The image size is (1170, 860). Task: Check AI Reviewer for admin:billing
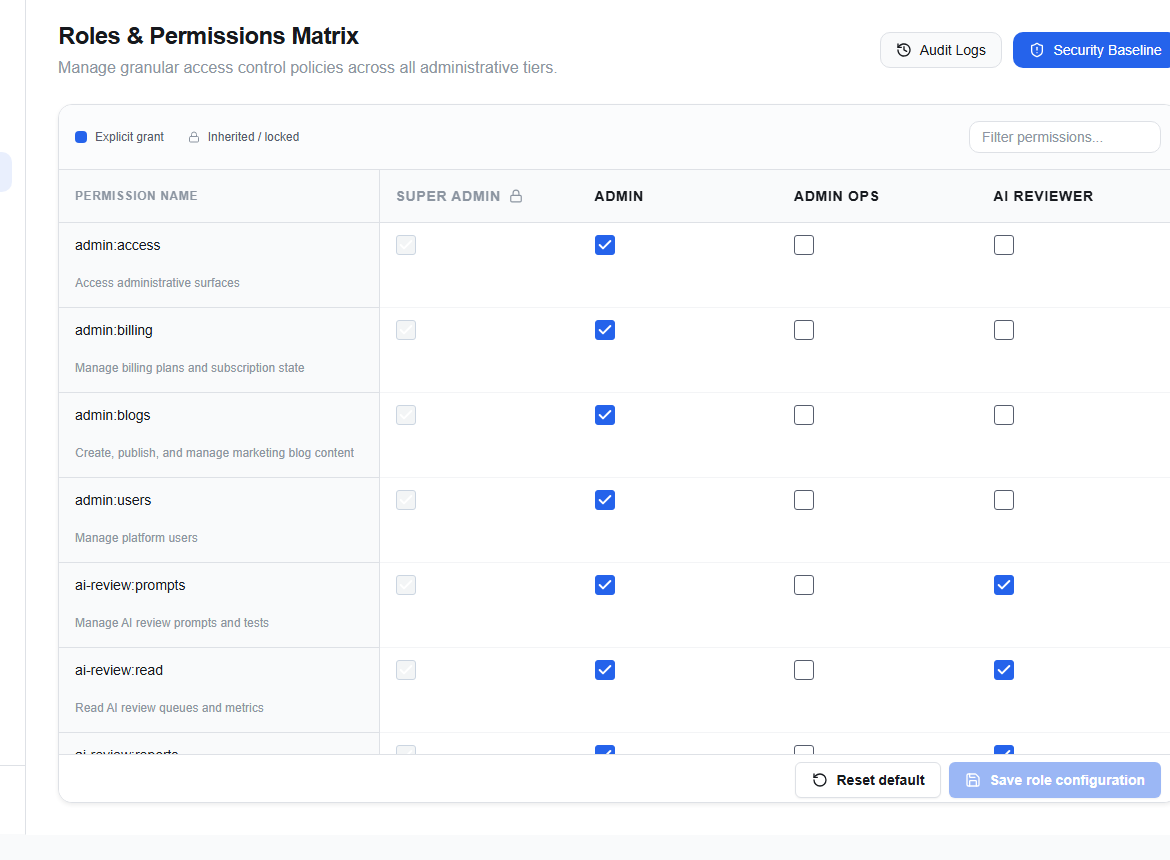pos(1004,330)
